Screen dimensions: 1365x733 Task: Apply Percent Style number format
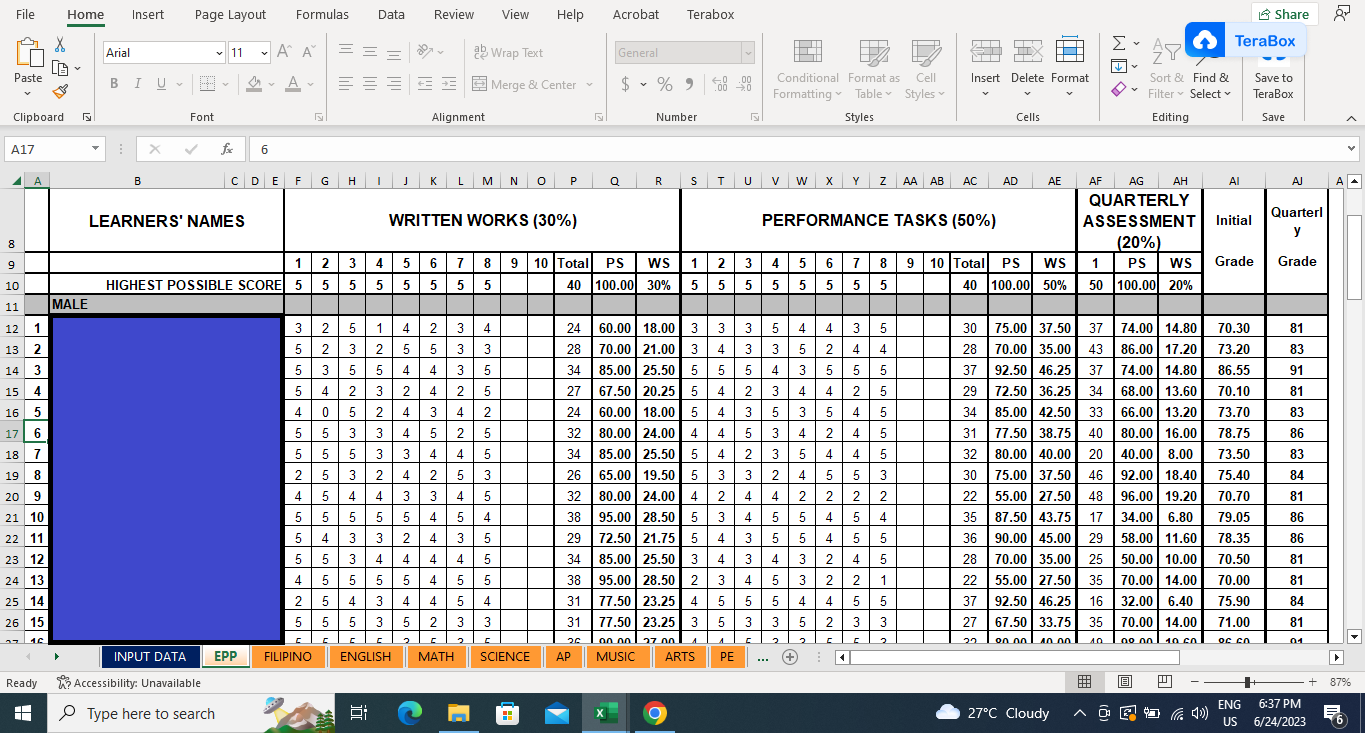coord(665,85)
